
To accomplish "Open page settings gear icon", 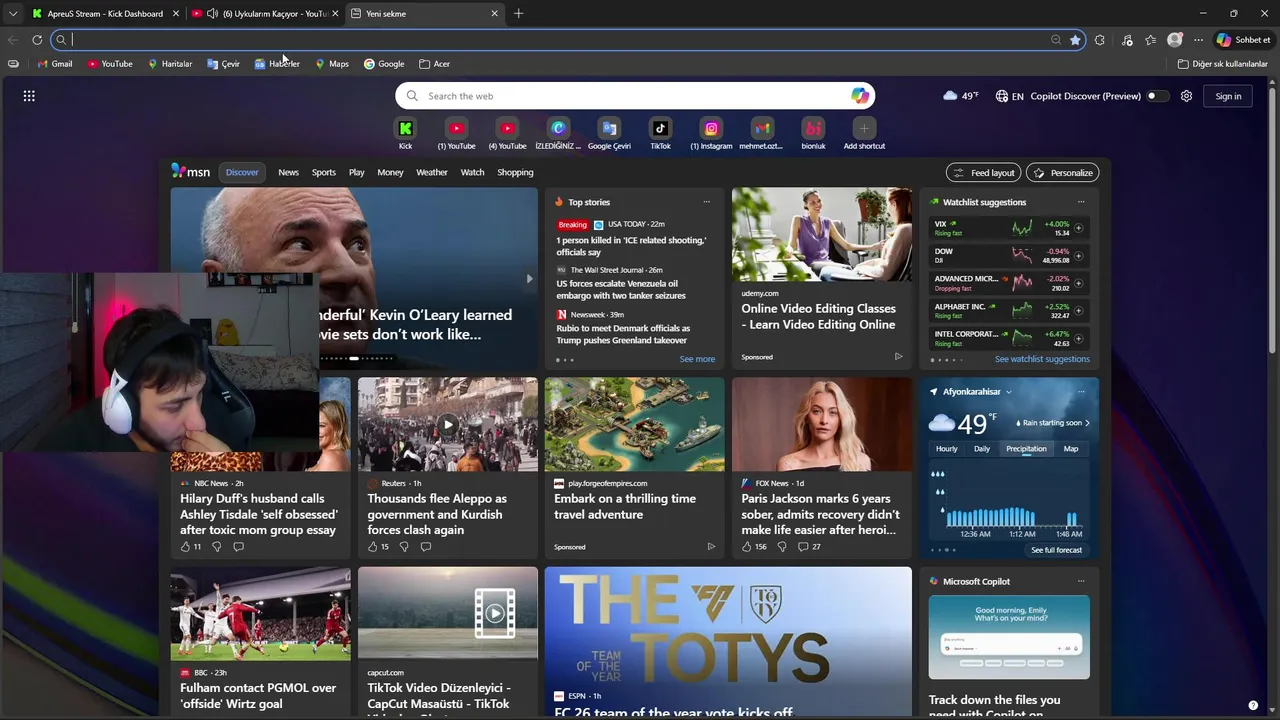I will click(x=1186, y=96).
